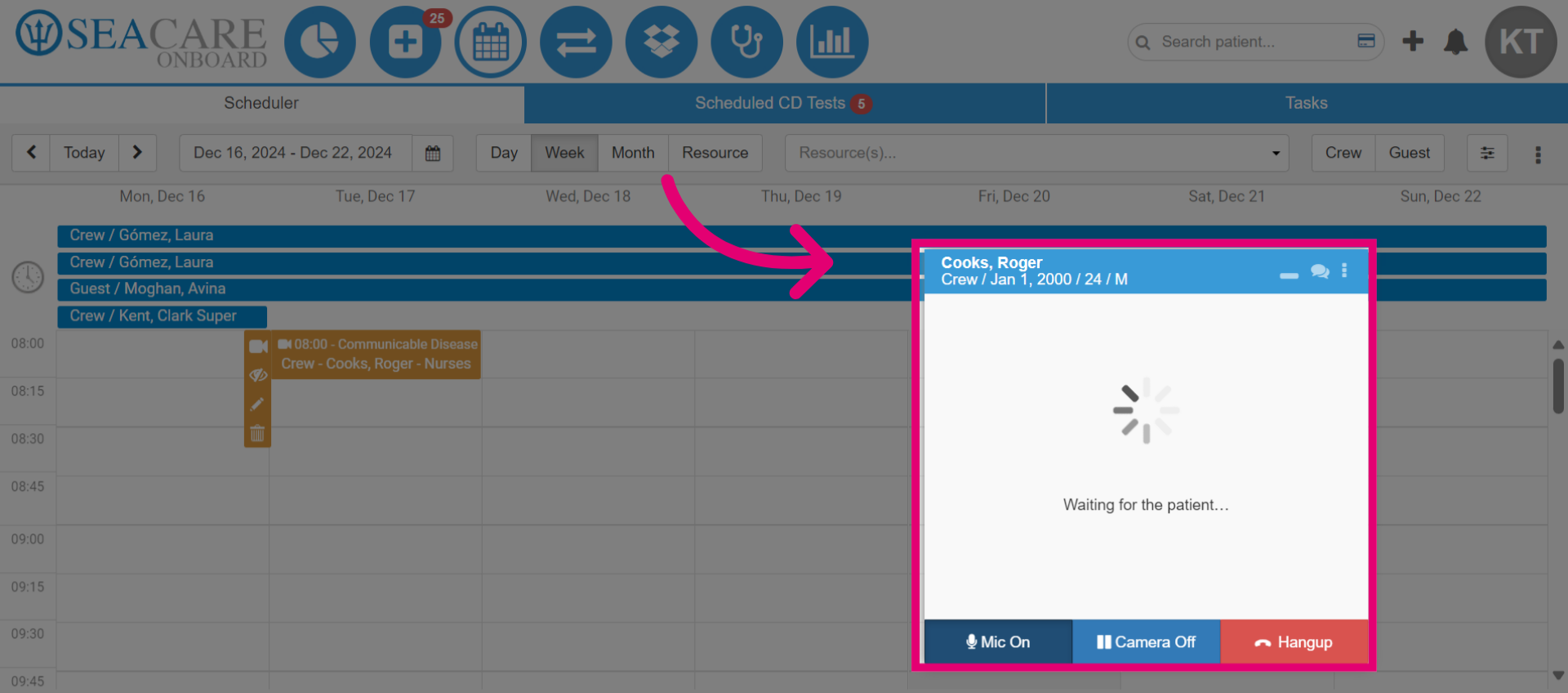Click the Sat, Dec 21 column header
Viewport: 1568px width, 693px height.
click(1227, 196)
